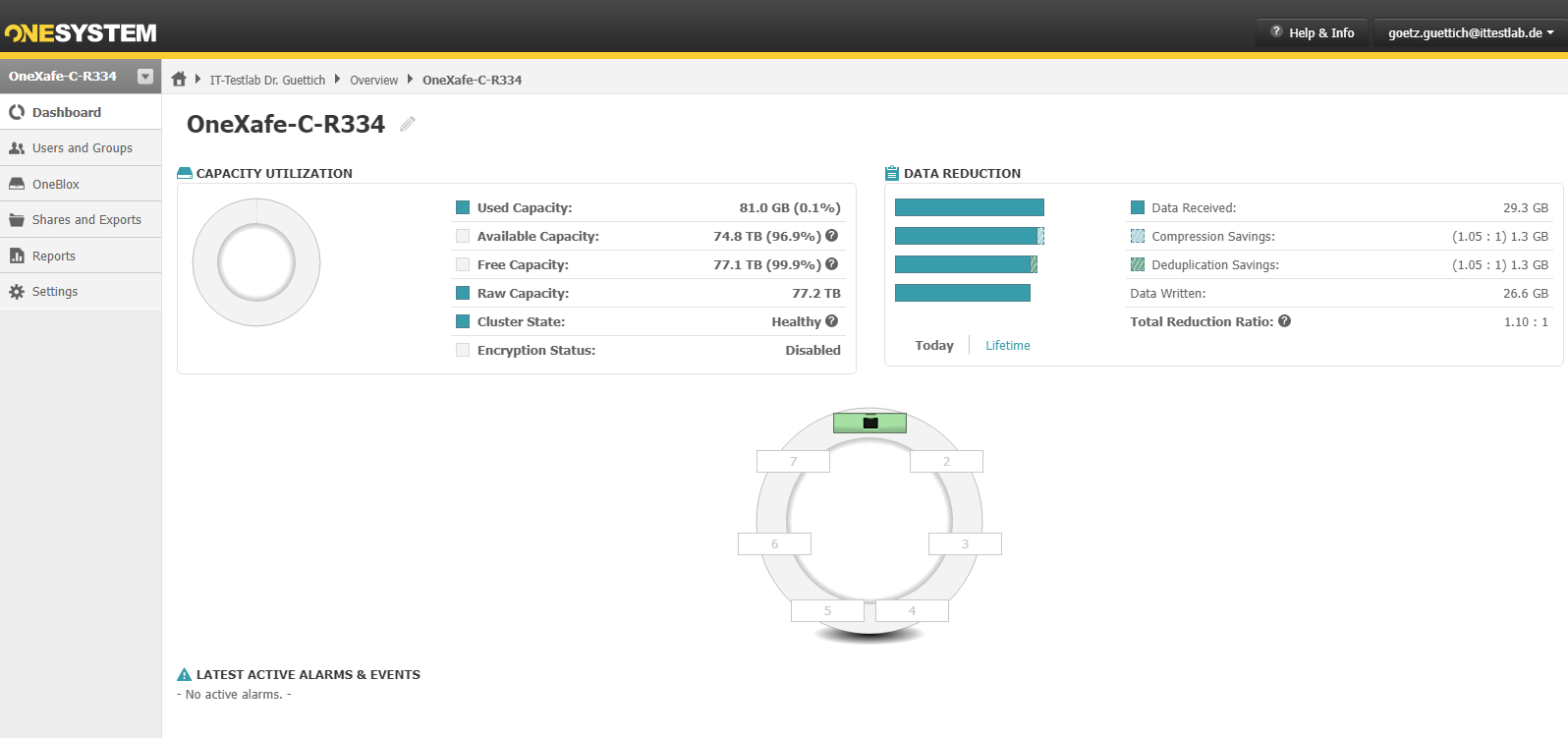Click help icon next to Available Capacity
The height and width of the screenshot is (738, 1568).
click(x=832, y=236)
